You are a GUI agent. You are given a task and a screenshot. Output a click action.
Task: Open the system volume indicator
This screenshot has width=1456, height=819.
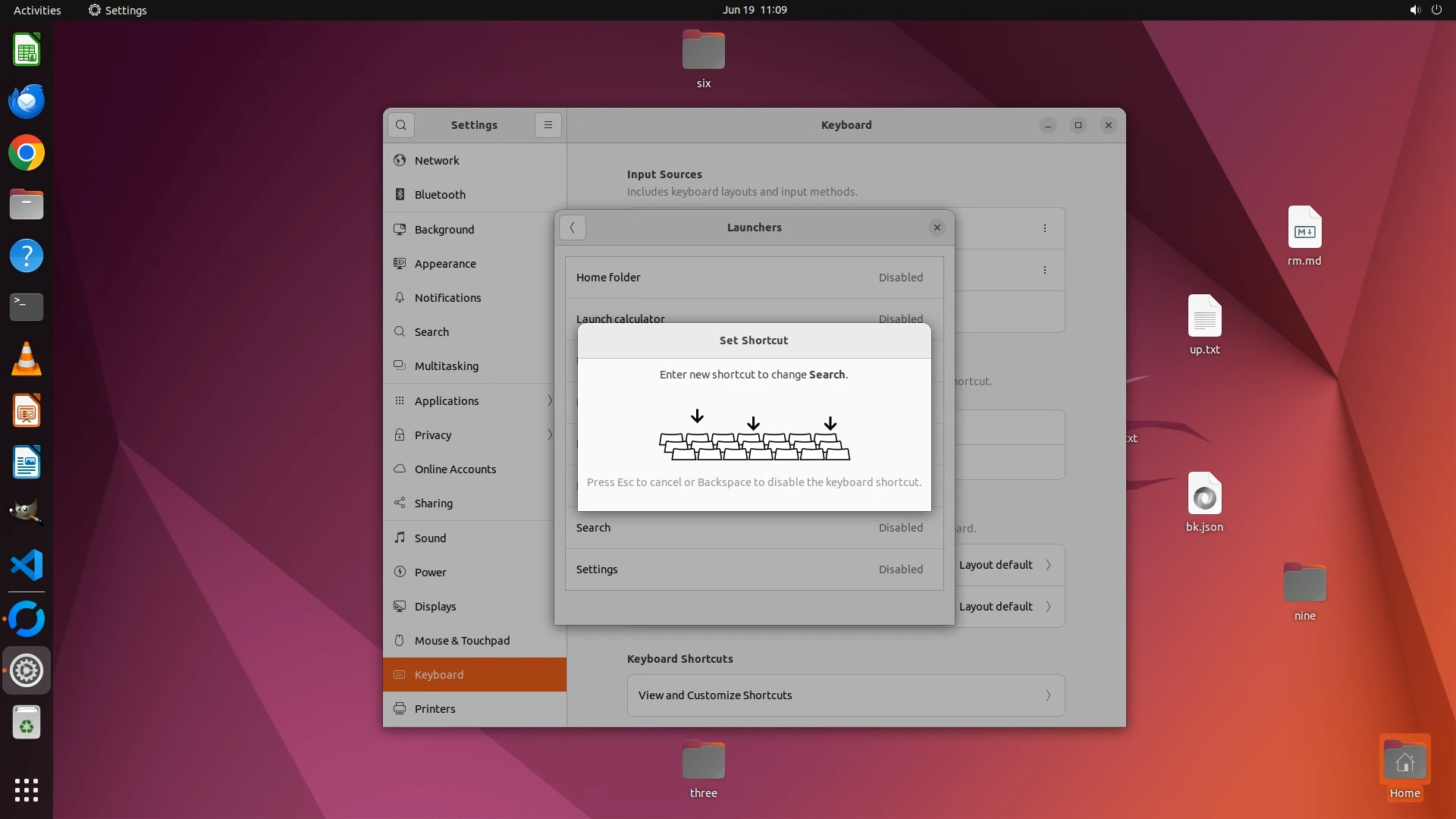1415,10
